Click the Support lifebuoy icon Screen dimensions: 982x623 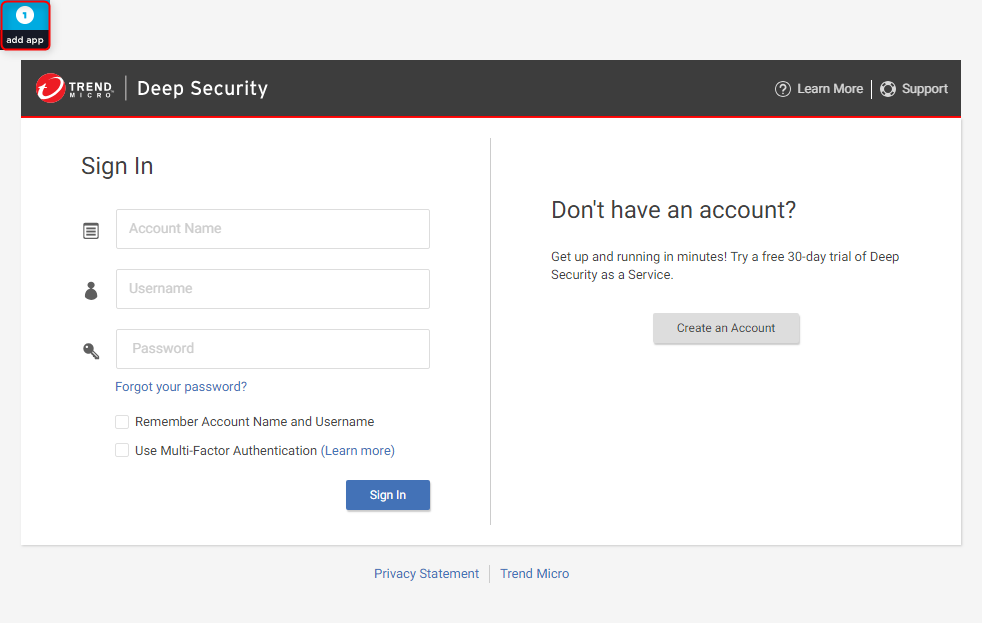887,89
